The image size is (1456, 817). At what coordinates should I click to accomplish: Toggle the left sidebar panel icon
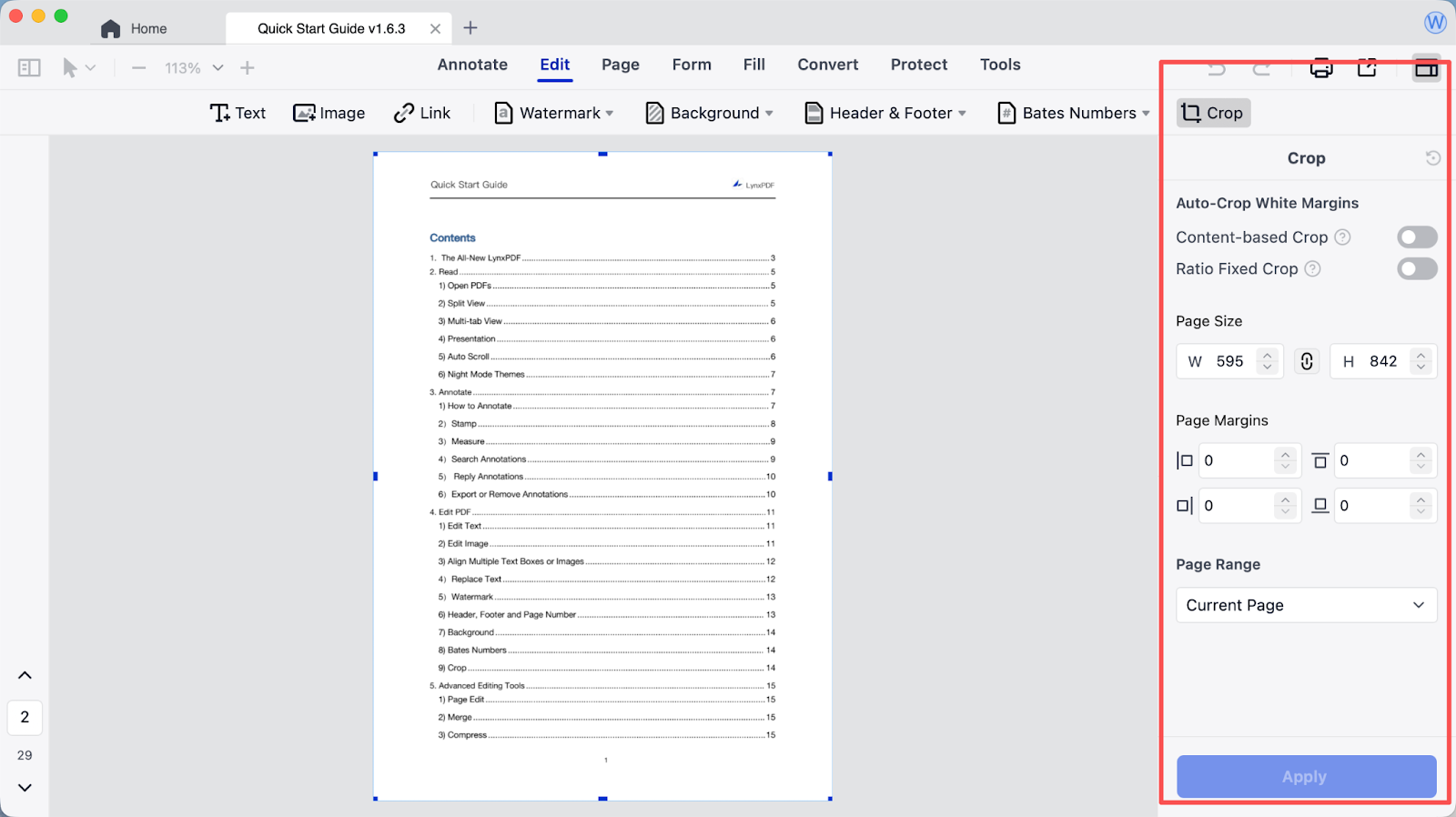29,68
